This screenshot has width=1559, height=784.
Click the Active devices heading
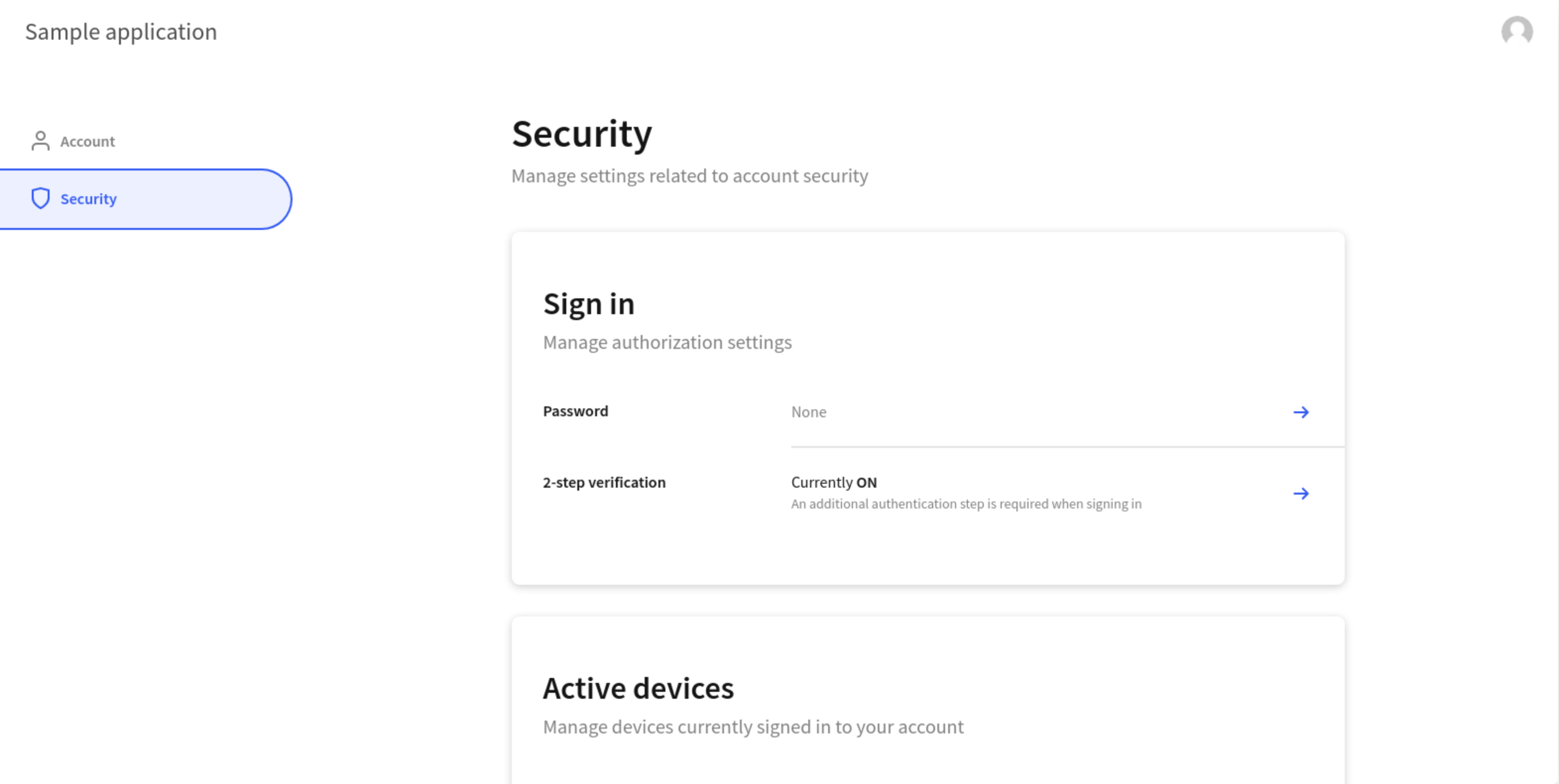(x=638, y=688)
